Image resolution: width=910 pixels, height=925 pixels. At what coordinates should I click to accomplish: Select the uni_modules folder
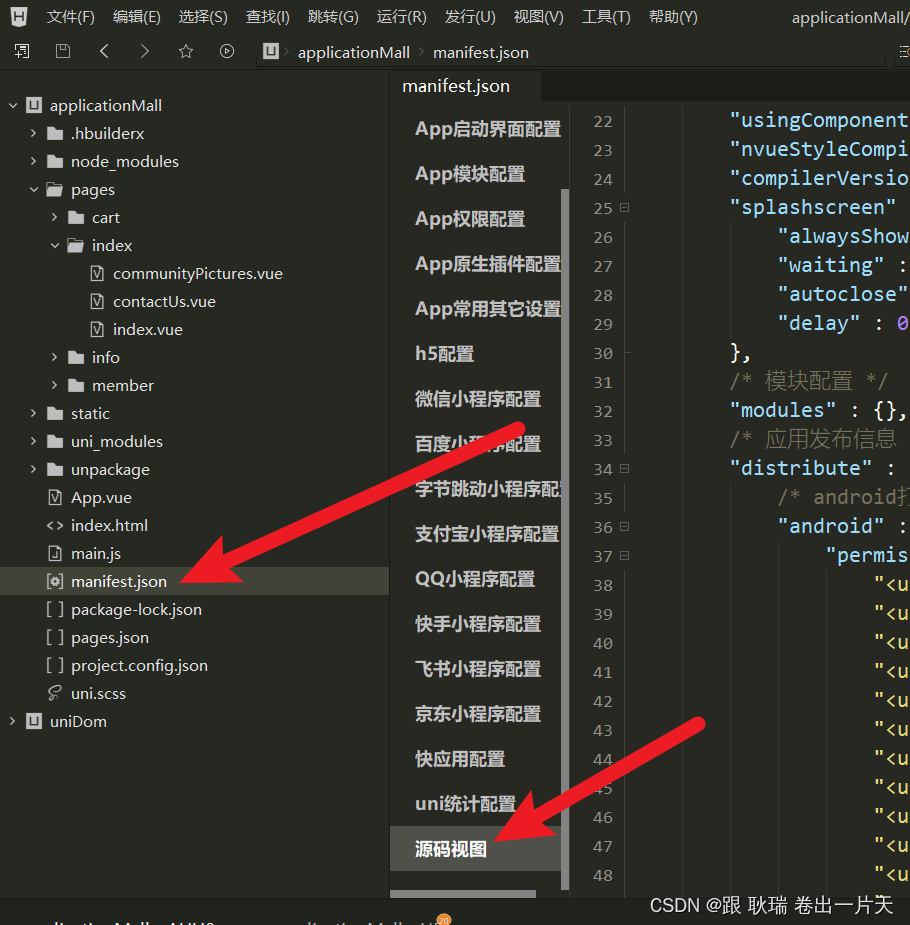coord(116,441)
